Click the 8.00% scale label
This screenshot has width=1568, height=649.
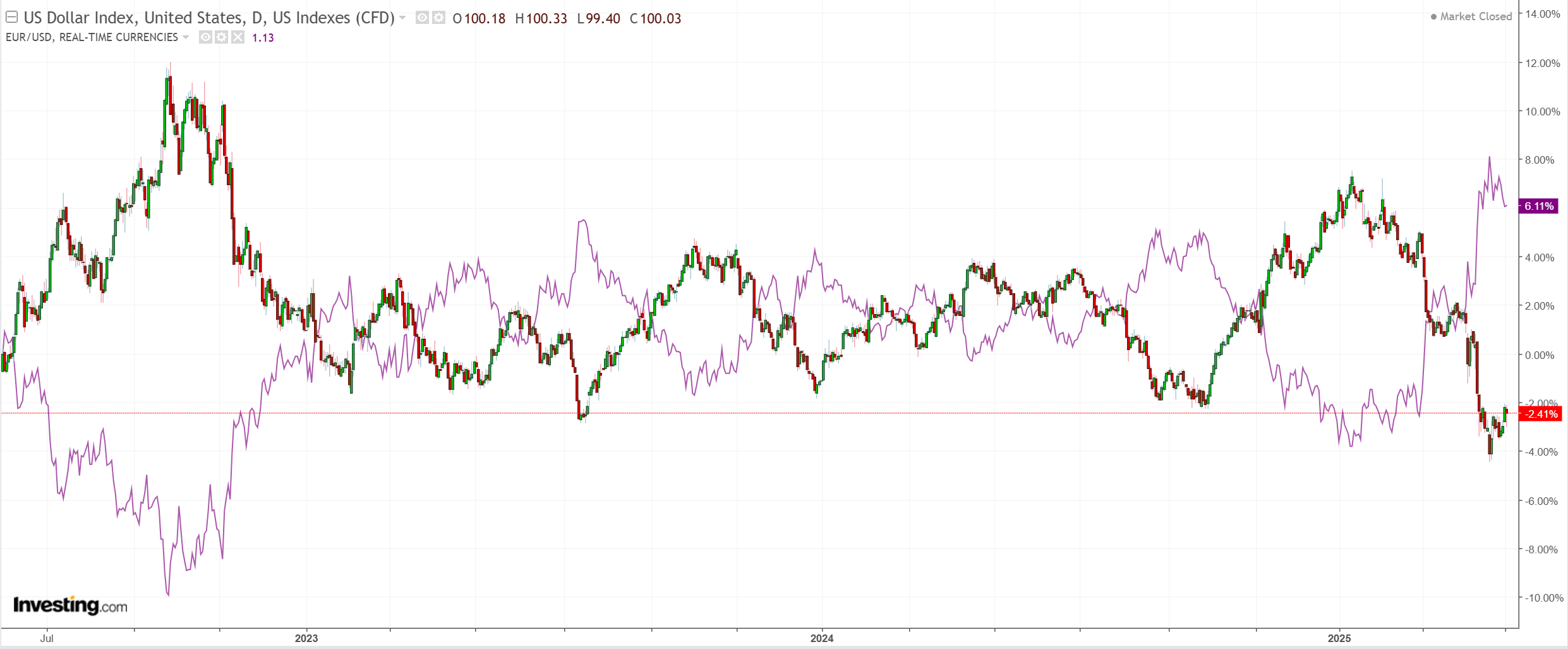coord(1540,160)
